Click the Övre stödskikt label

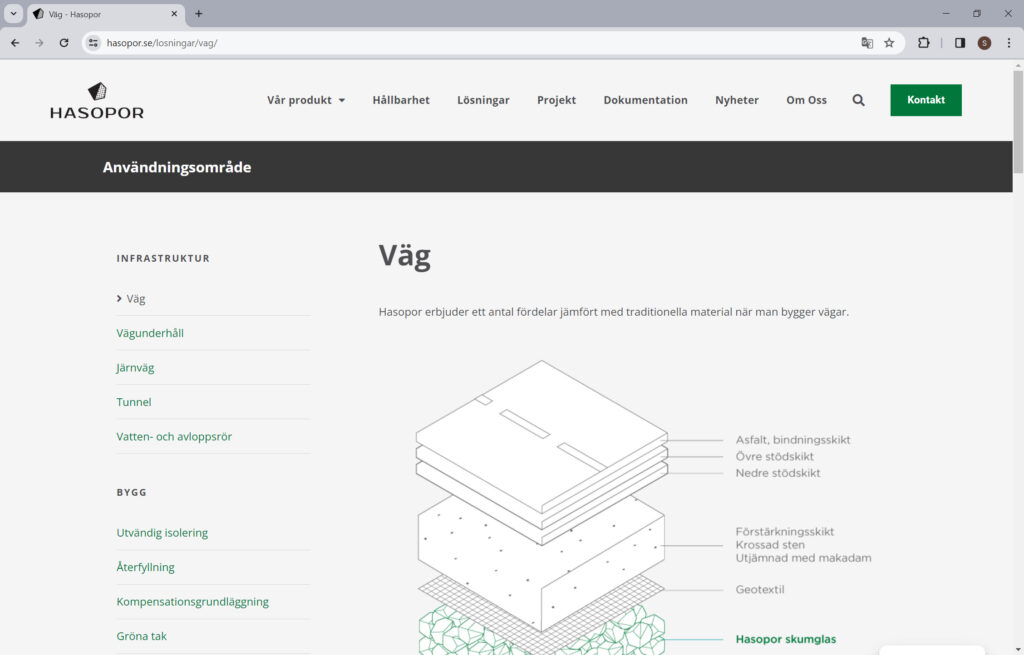tap(775, 456)
